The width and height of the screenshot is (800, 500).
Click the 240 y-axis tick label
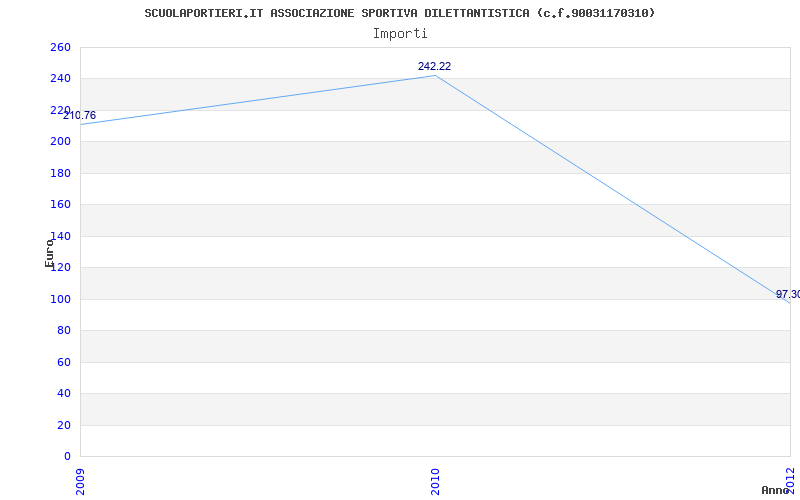(x=60, y=79)
